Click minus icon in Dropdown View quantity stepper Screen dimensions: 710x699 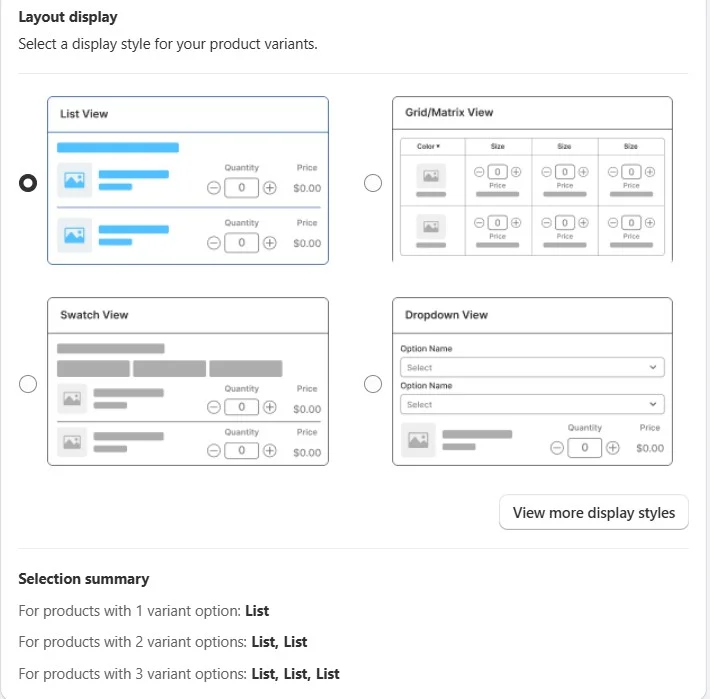556,448
